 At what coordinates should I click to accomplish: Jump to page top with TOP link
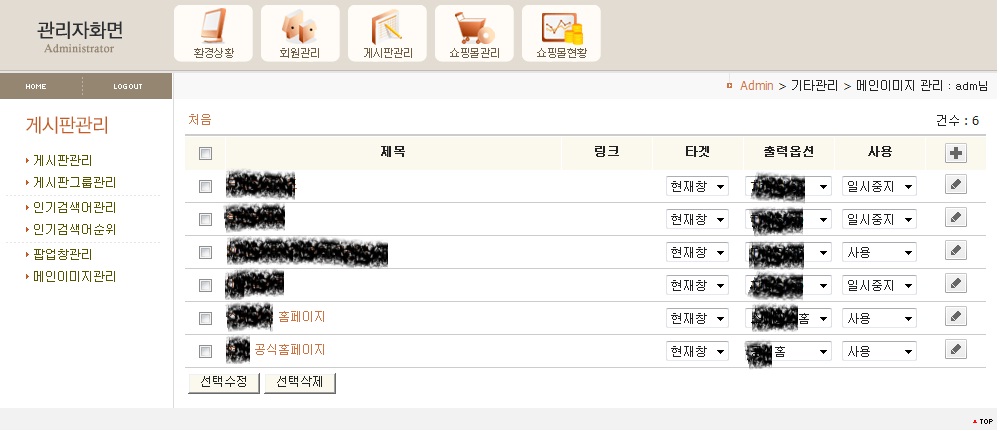(x=982, y=421)
